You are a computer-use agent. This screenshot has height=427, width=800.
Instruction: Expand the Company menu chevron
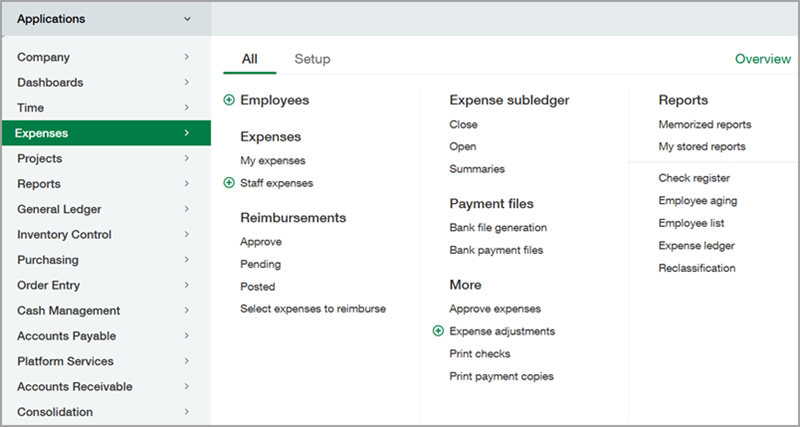point(186,58)
